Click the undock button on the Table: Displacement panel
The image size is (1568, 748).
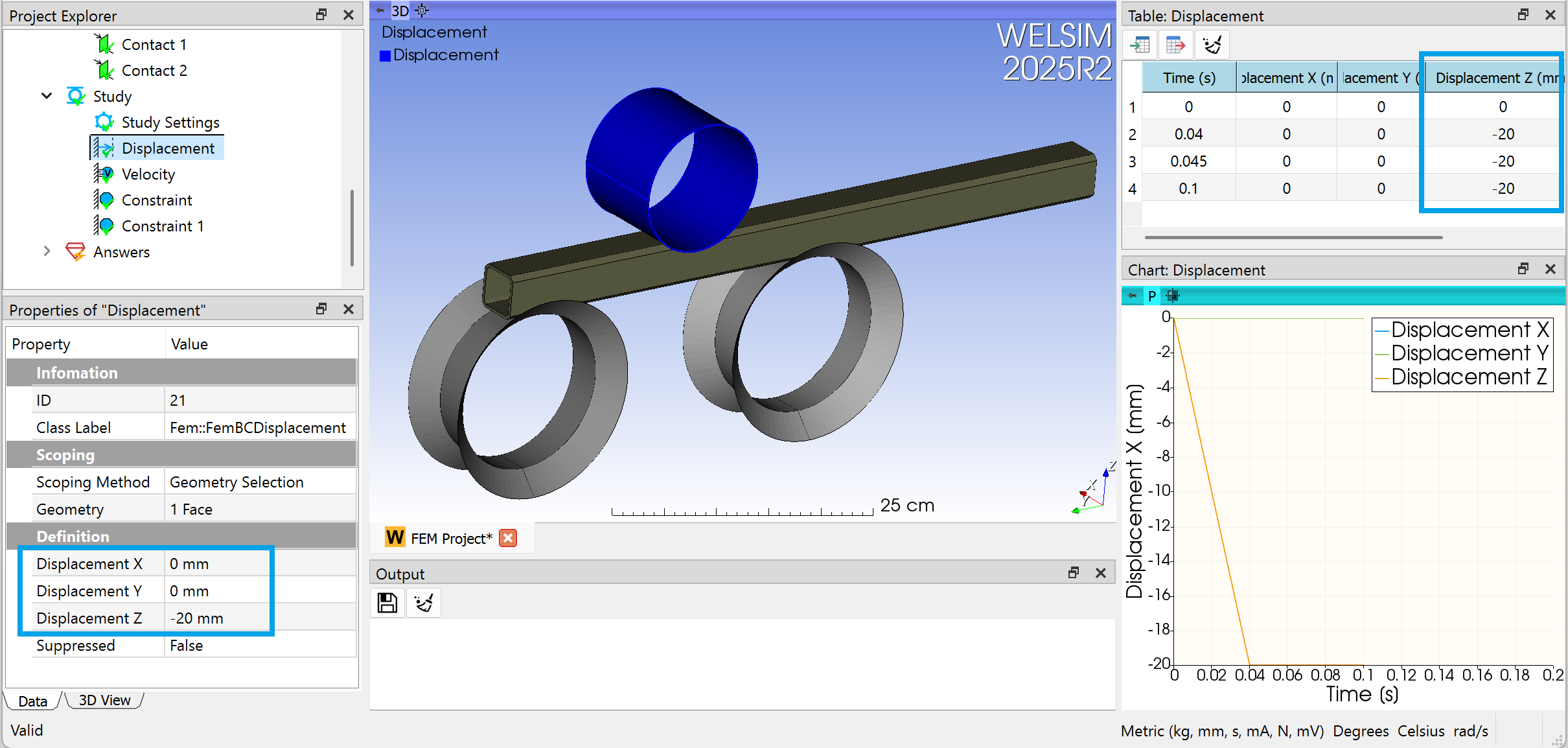pyautogui.click(x=1523, y=14)
